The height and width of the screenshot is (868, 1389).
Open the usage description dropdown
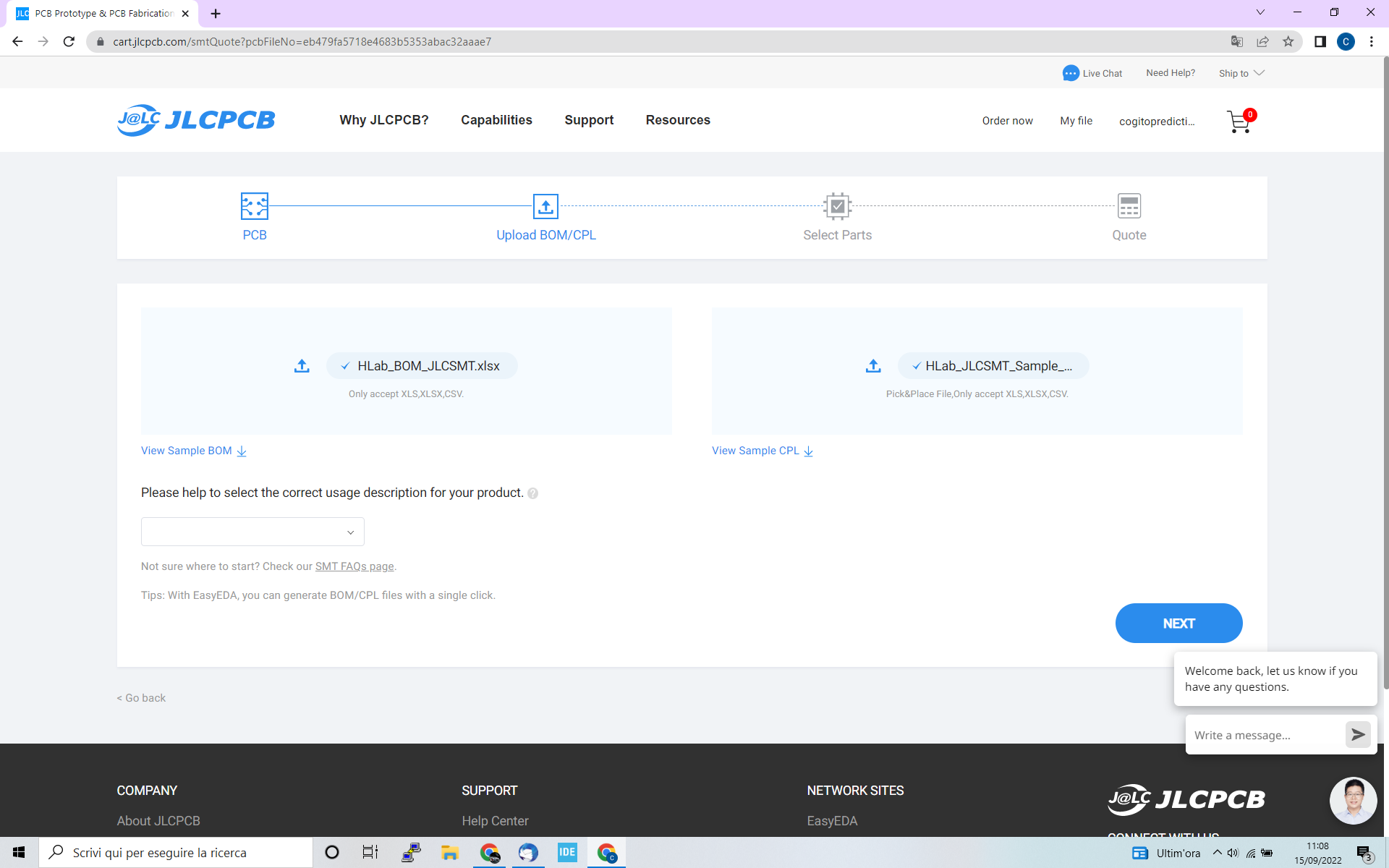(x=252, y=532)
